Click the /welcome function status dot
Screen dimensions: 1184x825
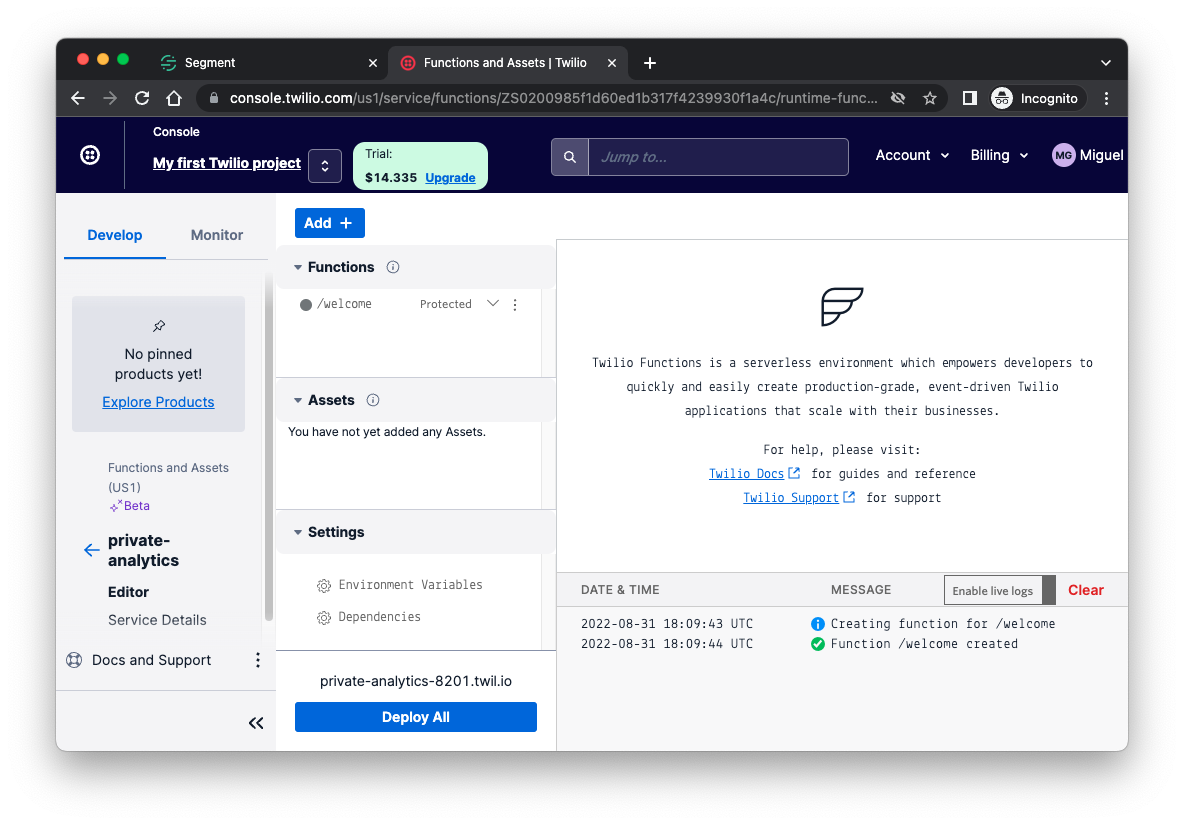[306, 305]
